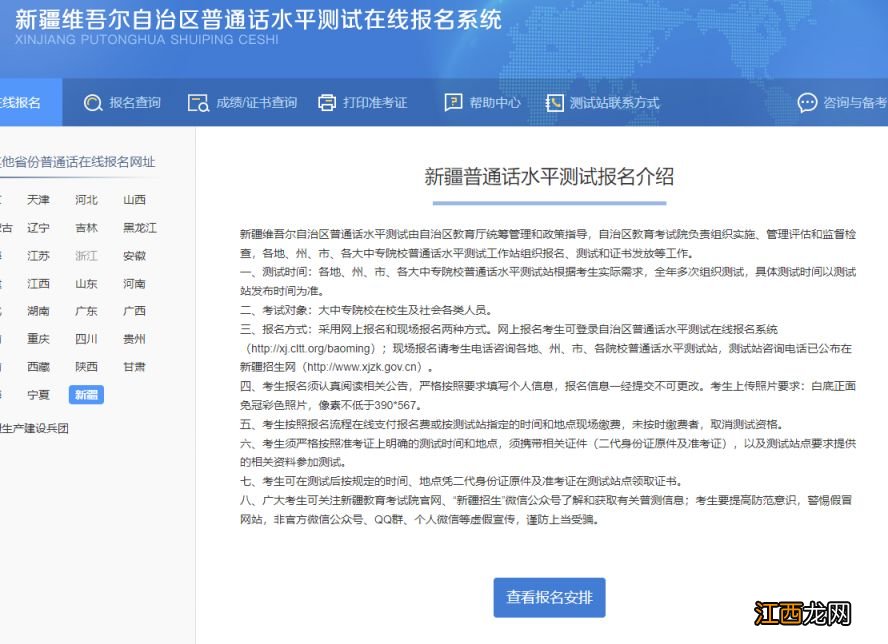Click the speech-bubble icon beside 咨询与备考
The width and height of the screenshot is (888, 644).
coord(806,102)
